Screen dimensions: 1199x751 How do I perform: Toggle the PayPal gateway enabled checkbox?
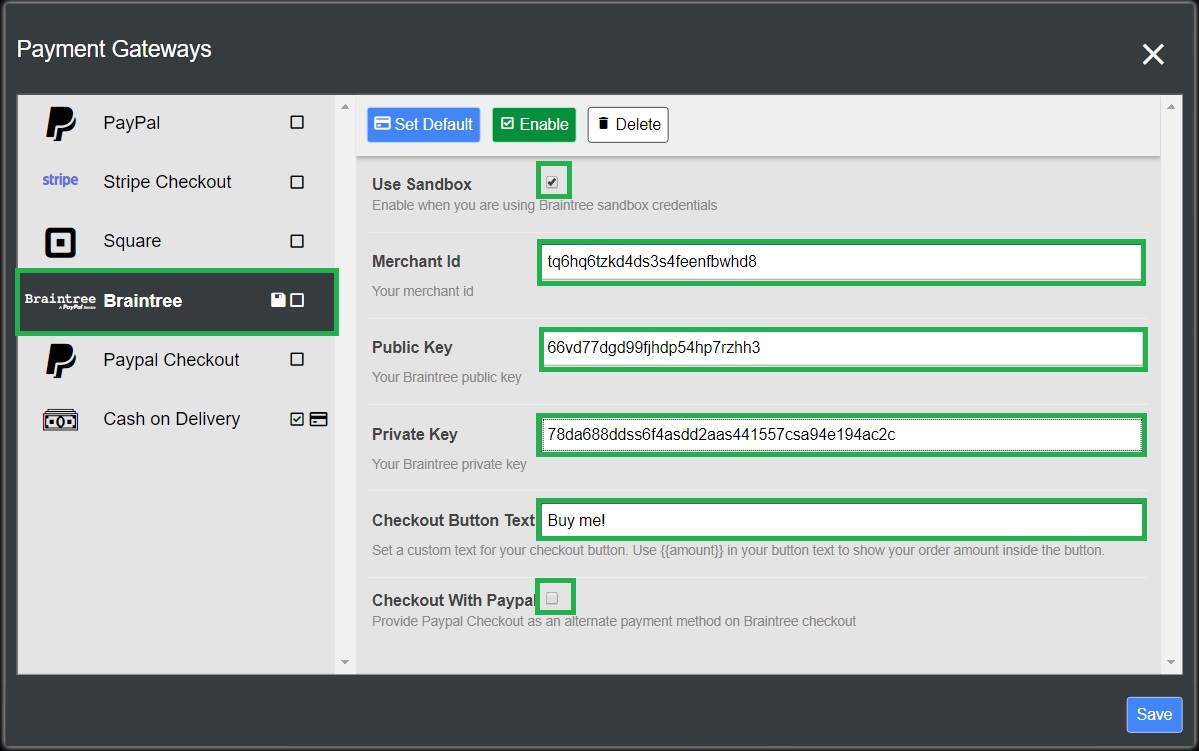tap(297, 122)
